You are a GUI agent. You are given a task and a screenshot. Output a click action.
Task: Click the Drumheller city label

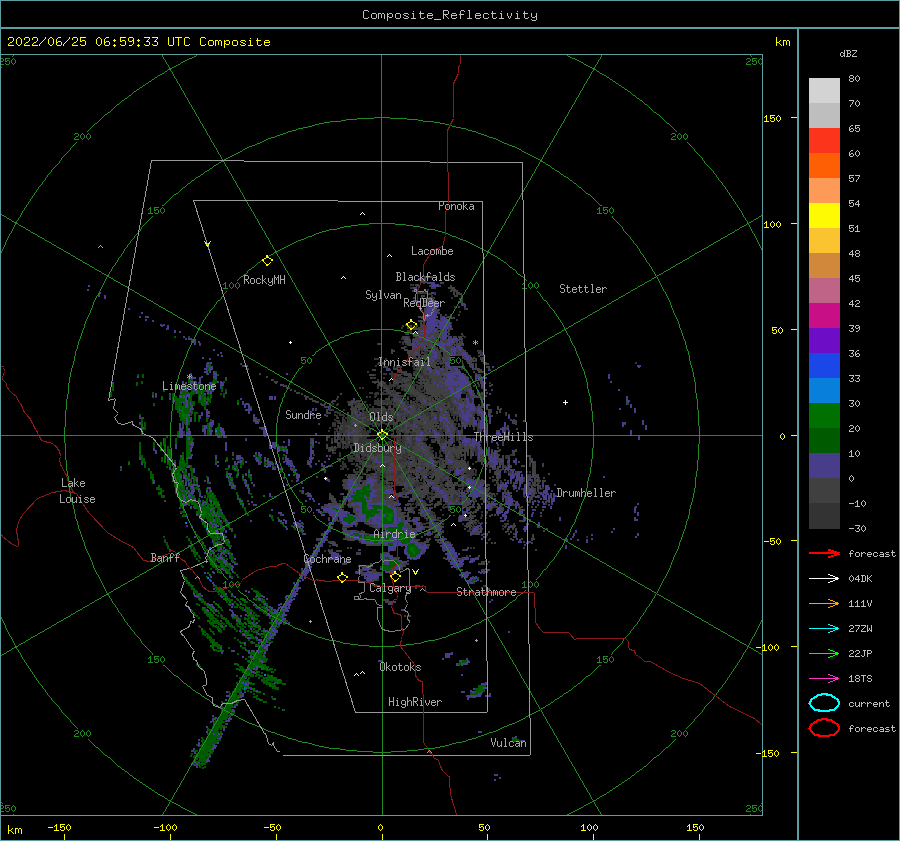pyautogui.click(x=586, y=493)
